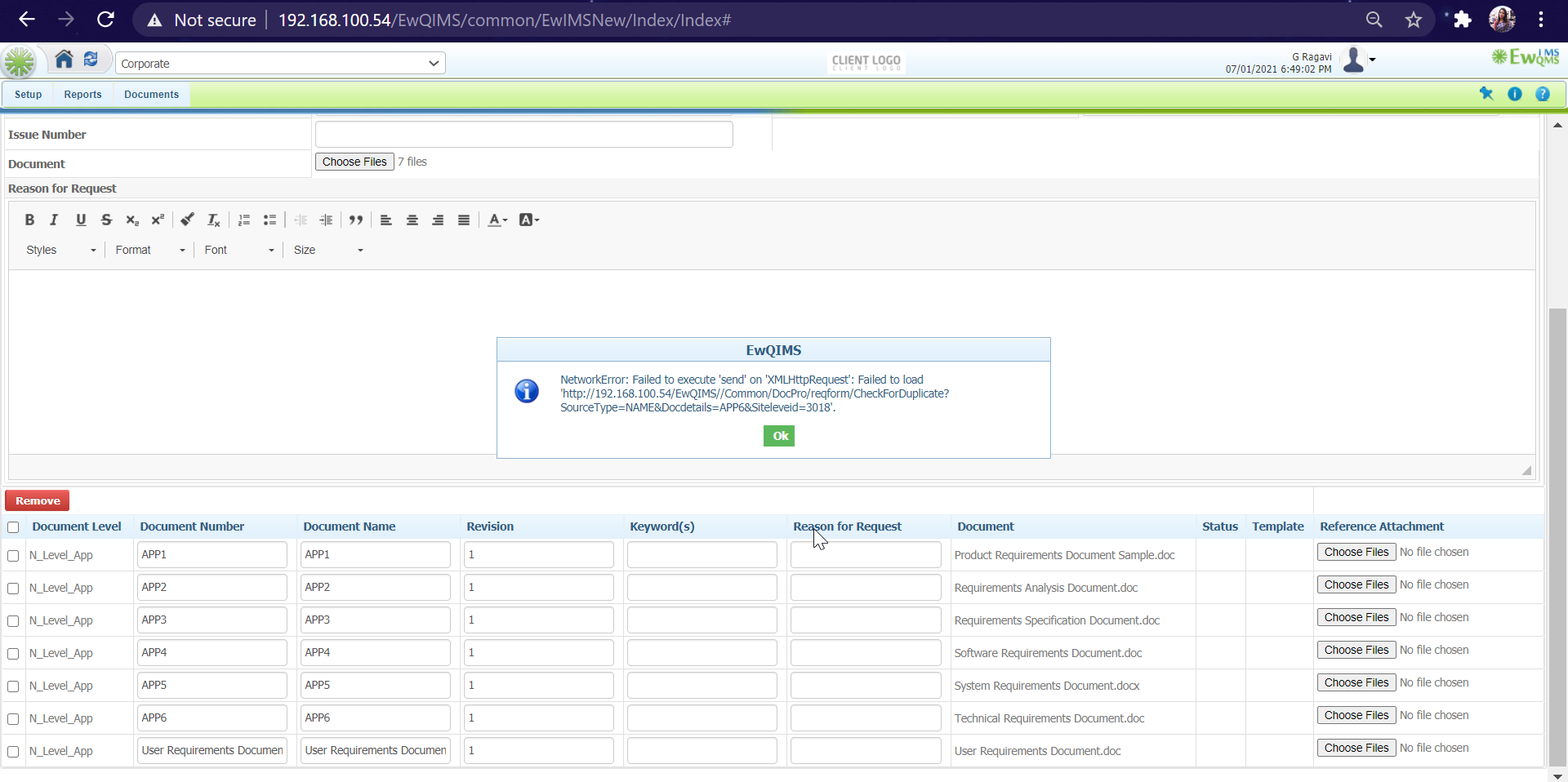Click the Keyword(s) field for APP2
This screenshot has width=1568, height=782.
tap(702, 587)
